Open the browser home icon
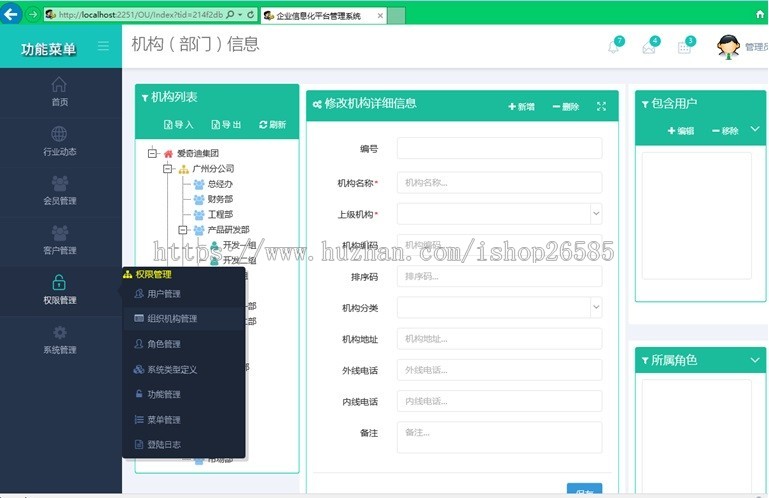This screenshot has width=769, height=498. point(760,15)
